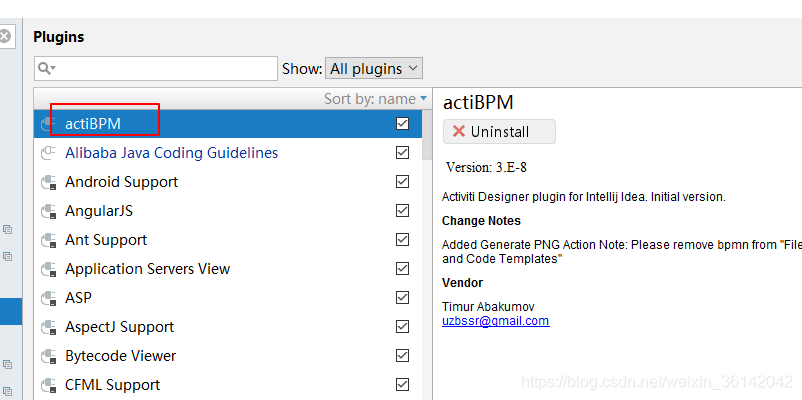Uncheck the Bytecode Viewer plugin
This screenshot has width=802, height=400.
coord(403,355)
